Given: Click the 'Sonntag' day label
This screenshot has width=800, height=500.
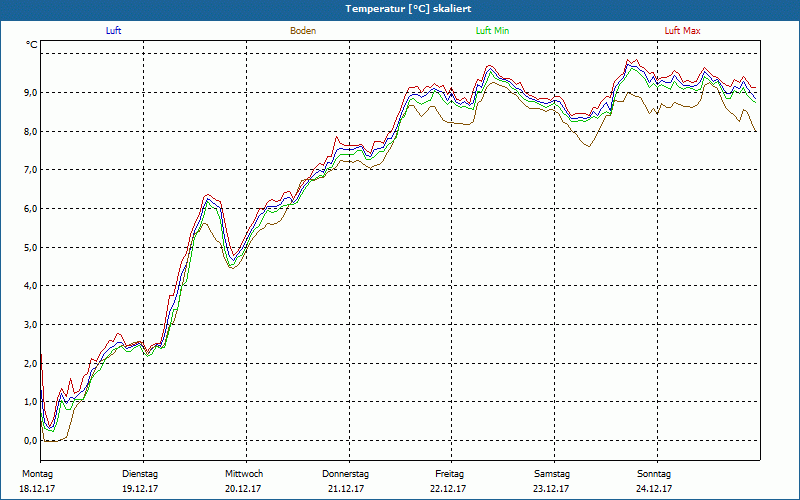Looking at the screenshot, I should pyautogui.click(x=654, y=474).
